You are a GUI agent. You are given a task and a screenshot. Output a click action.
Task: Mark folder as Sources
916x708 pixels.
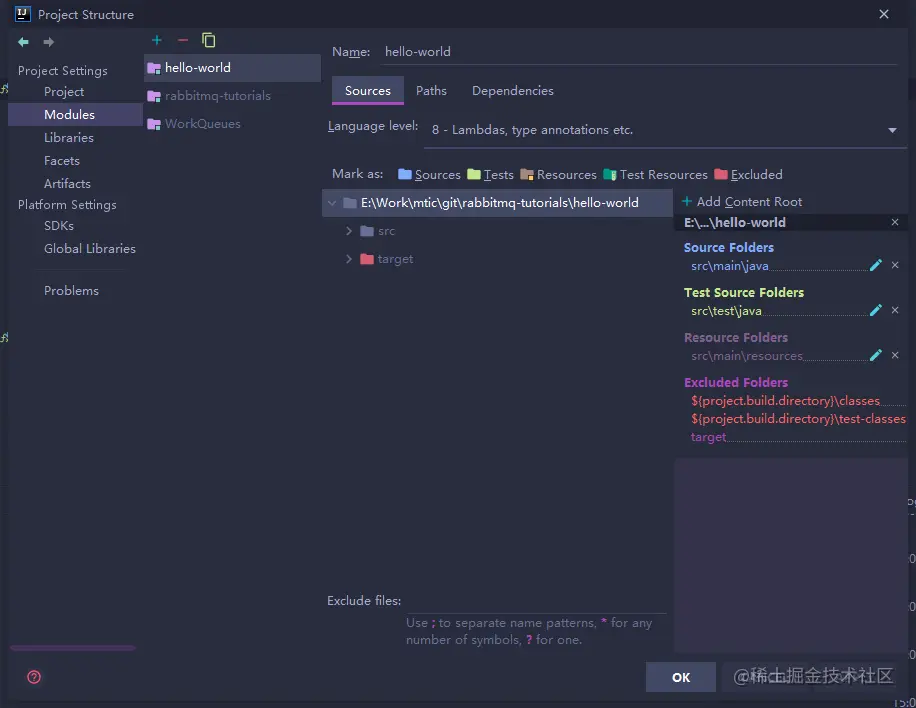pos(429,175)
